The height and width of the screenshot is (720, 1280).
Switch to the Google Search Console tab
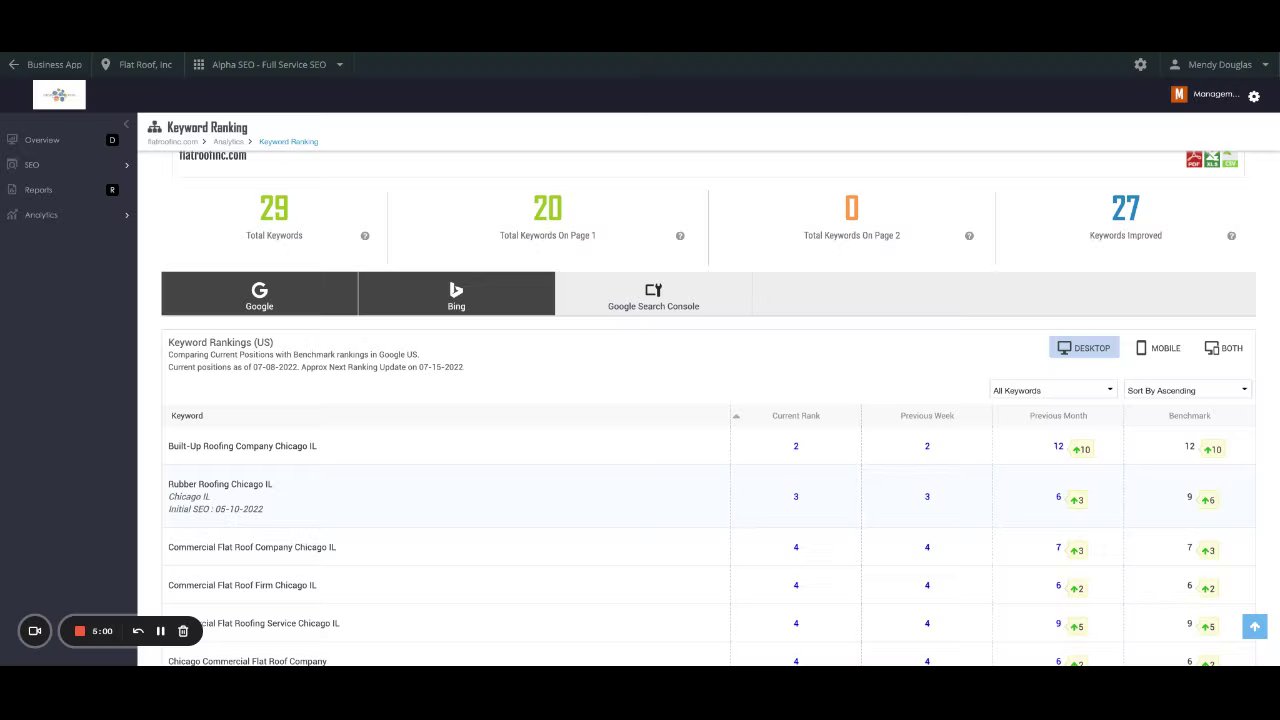pos(653,294)
